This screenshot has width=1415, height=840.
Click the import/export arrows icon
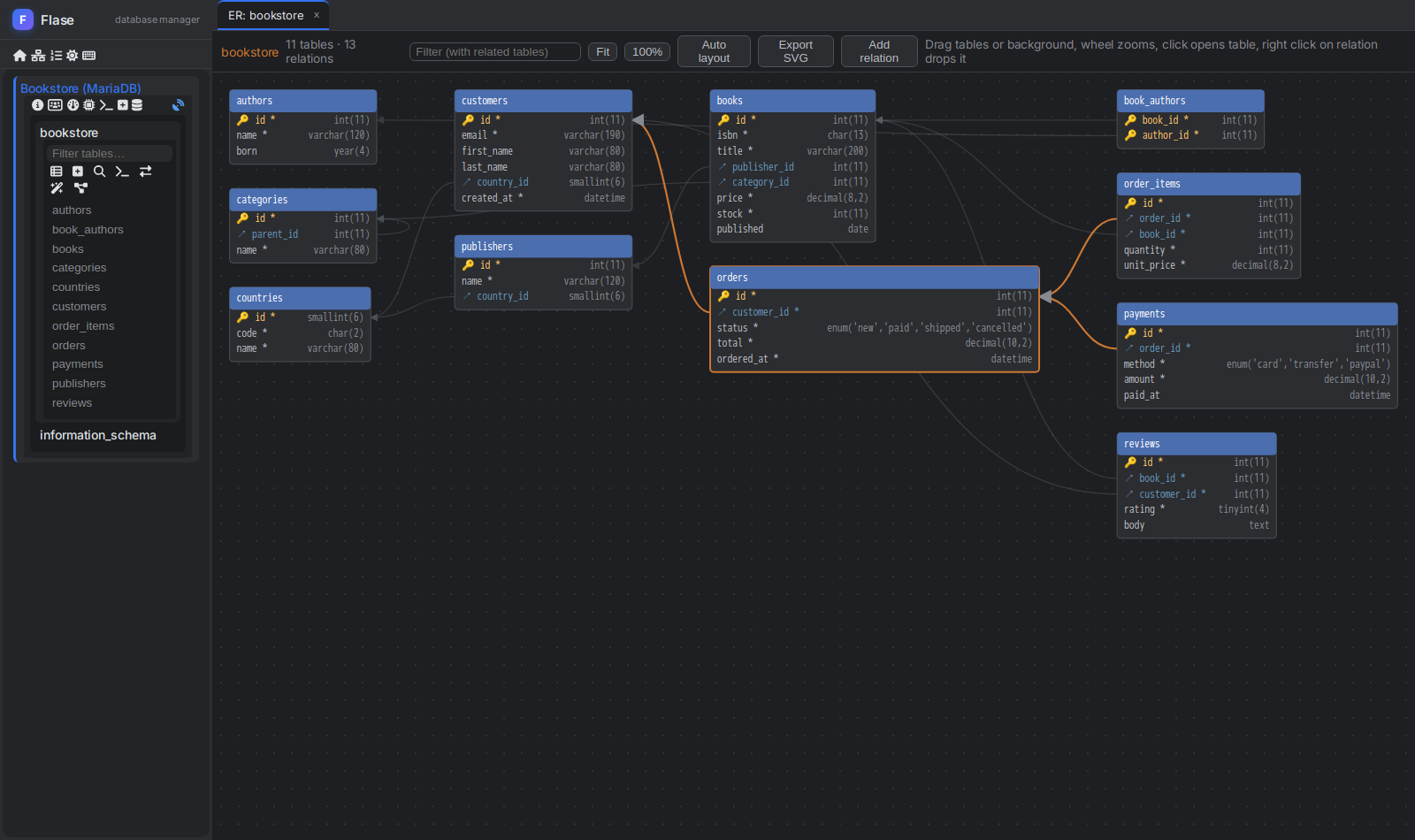pyautogui.click(x=146, y=172)
